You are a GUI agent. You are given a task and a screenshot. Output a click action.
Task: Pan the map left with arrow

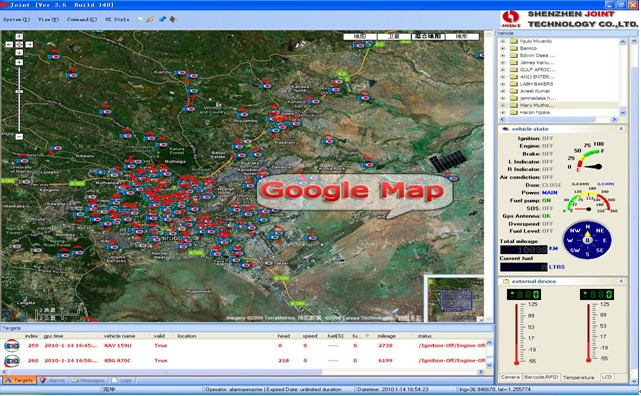[9, 44]
